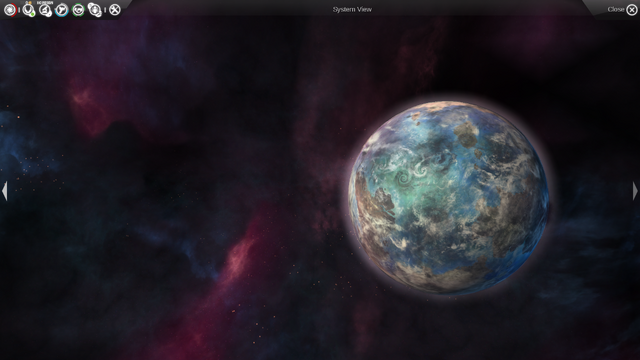Click the red approval arc on Empire icon

(14, 10)
